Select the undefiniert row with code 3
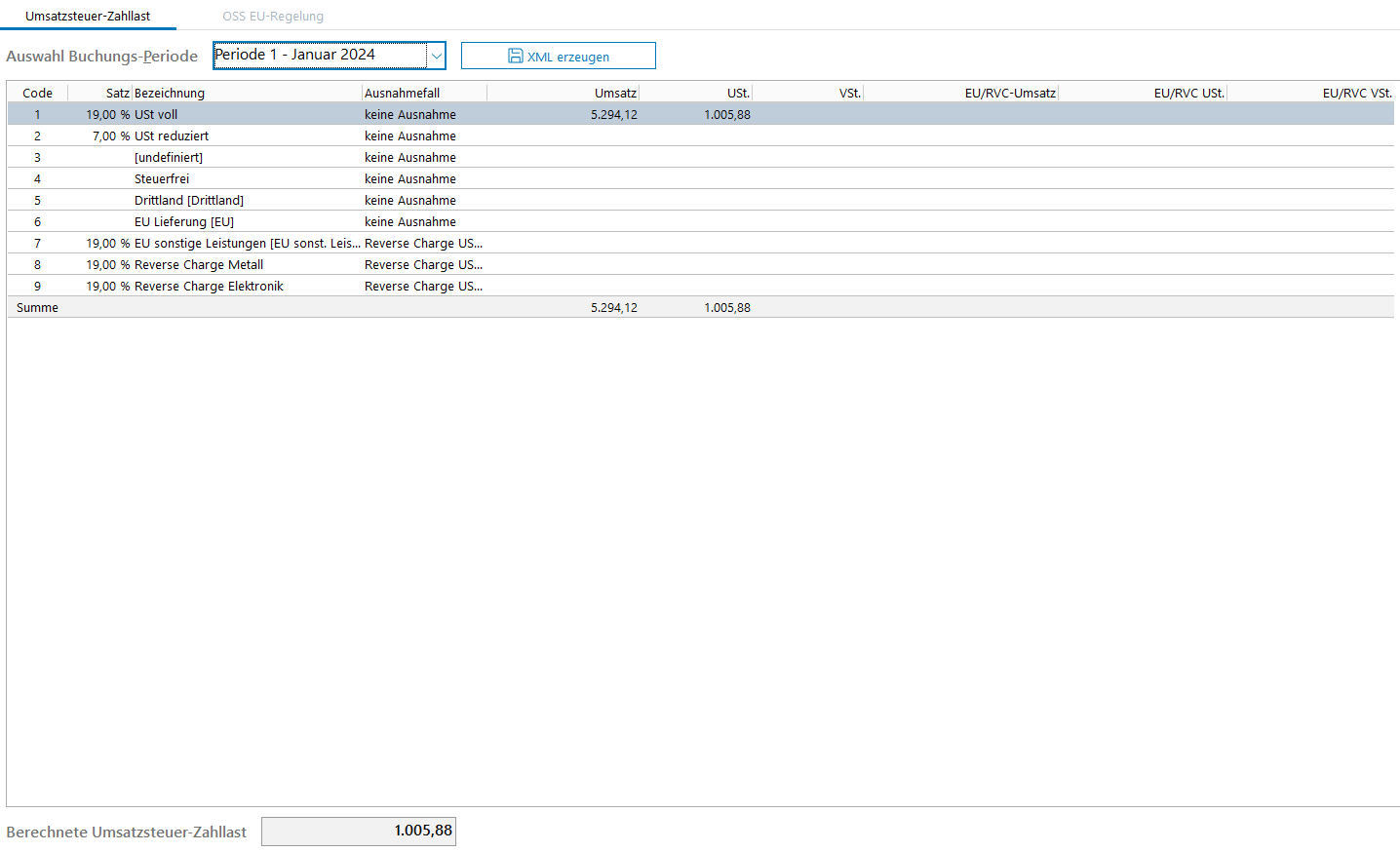Viewport: 1400px width, 852px height. 169,158
